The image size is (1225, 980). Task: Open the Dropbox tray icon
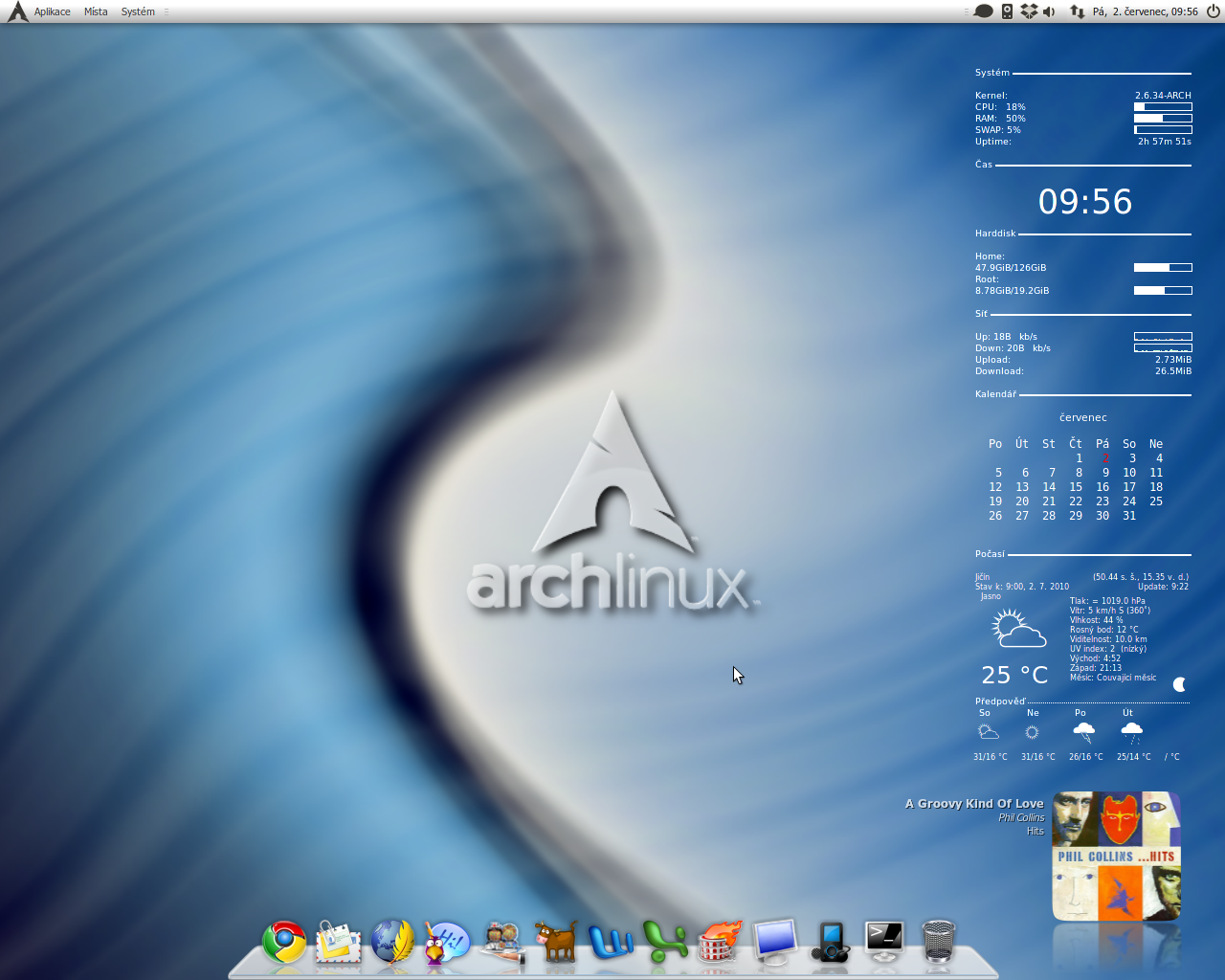click(x=1029, y=11)
